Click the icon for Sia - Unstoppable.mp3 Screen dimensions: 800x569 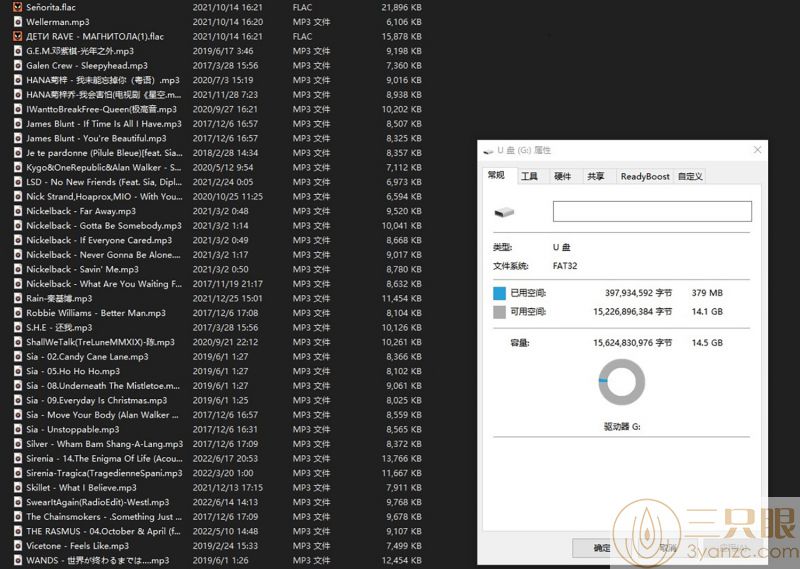[18, 429]
